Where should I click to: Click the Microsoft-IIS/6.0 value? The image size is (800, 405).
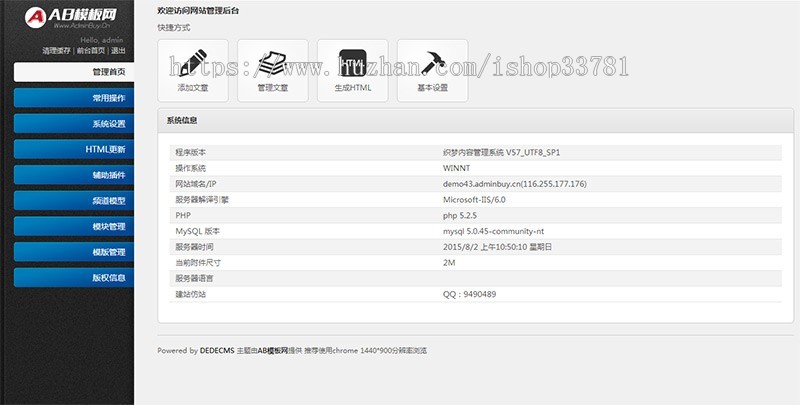(x=474, y=200)
